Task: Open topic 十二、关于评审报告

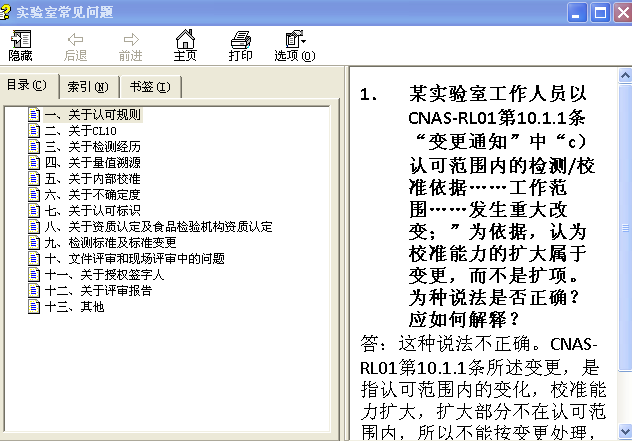Action: point(98,291)
